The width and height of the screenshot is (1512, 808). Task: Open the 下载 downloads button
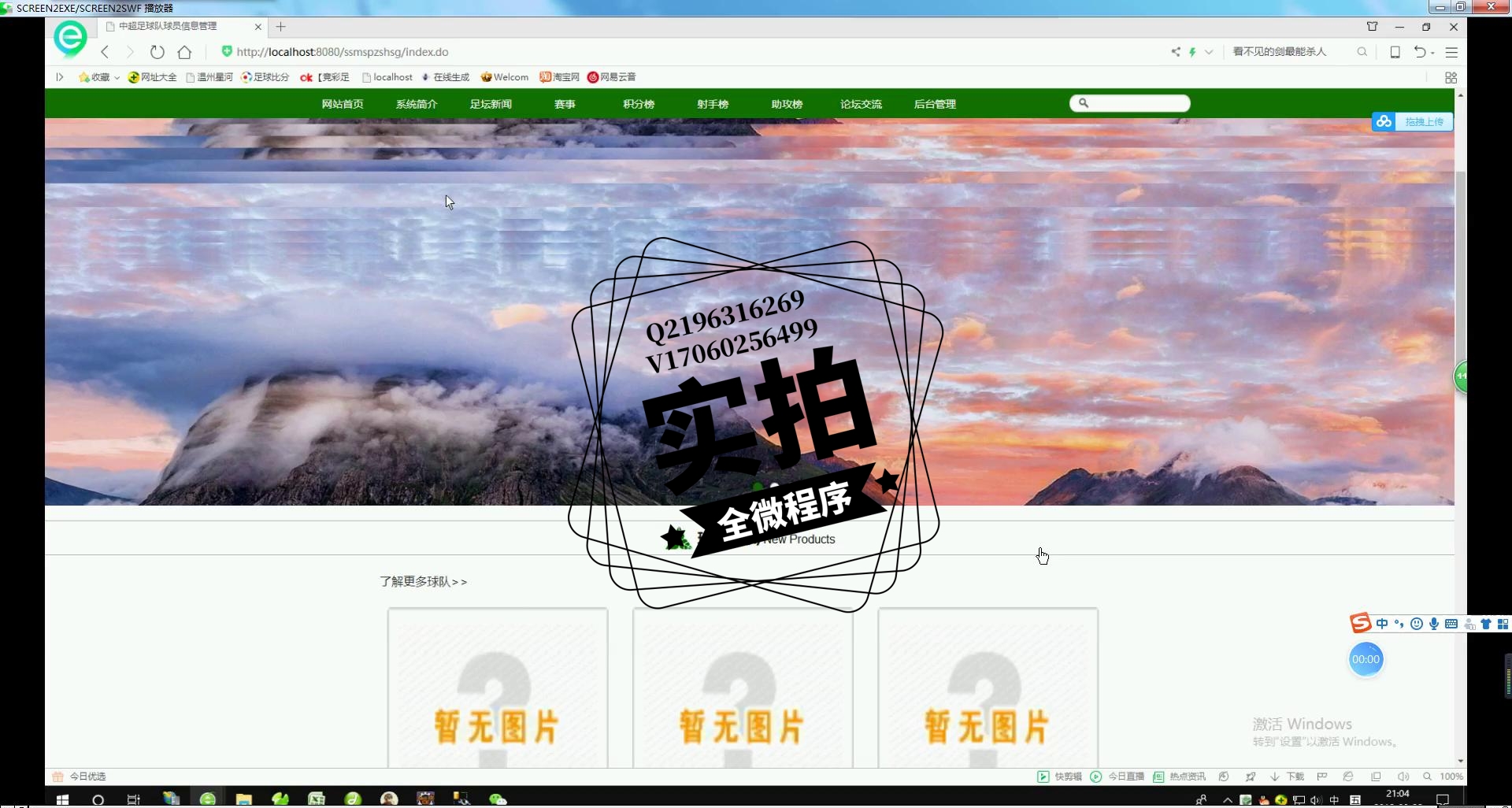1287,776
